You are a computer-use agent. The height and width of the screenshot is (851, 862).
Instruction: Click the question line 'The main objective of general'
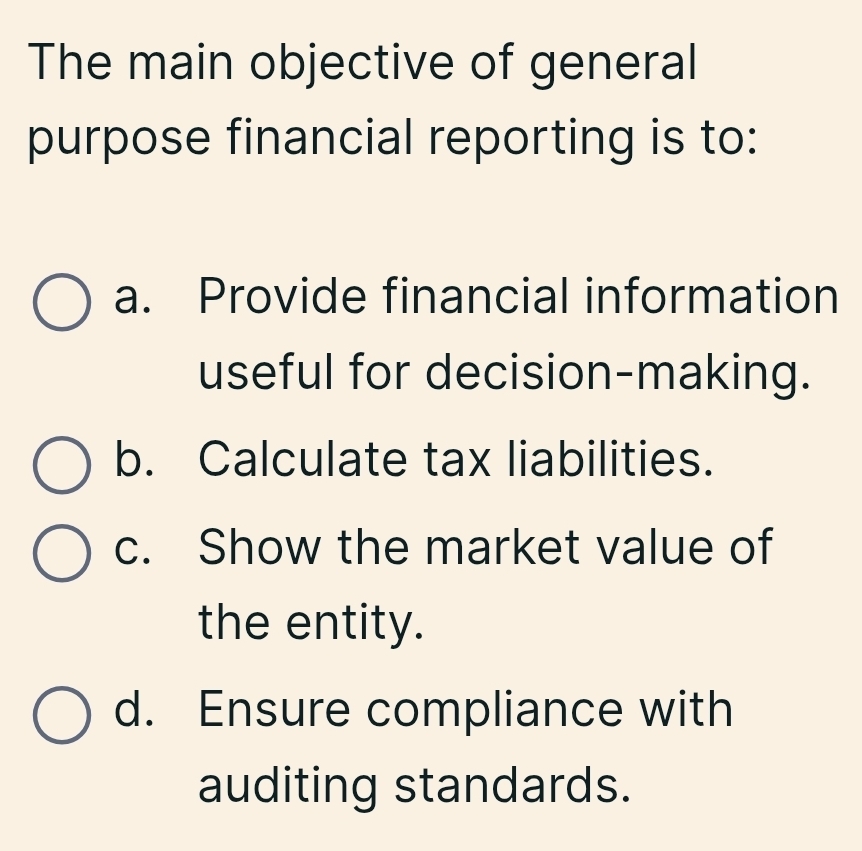coord(361,64)
